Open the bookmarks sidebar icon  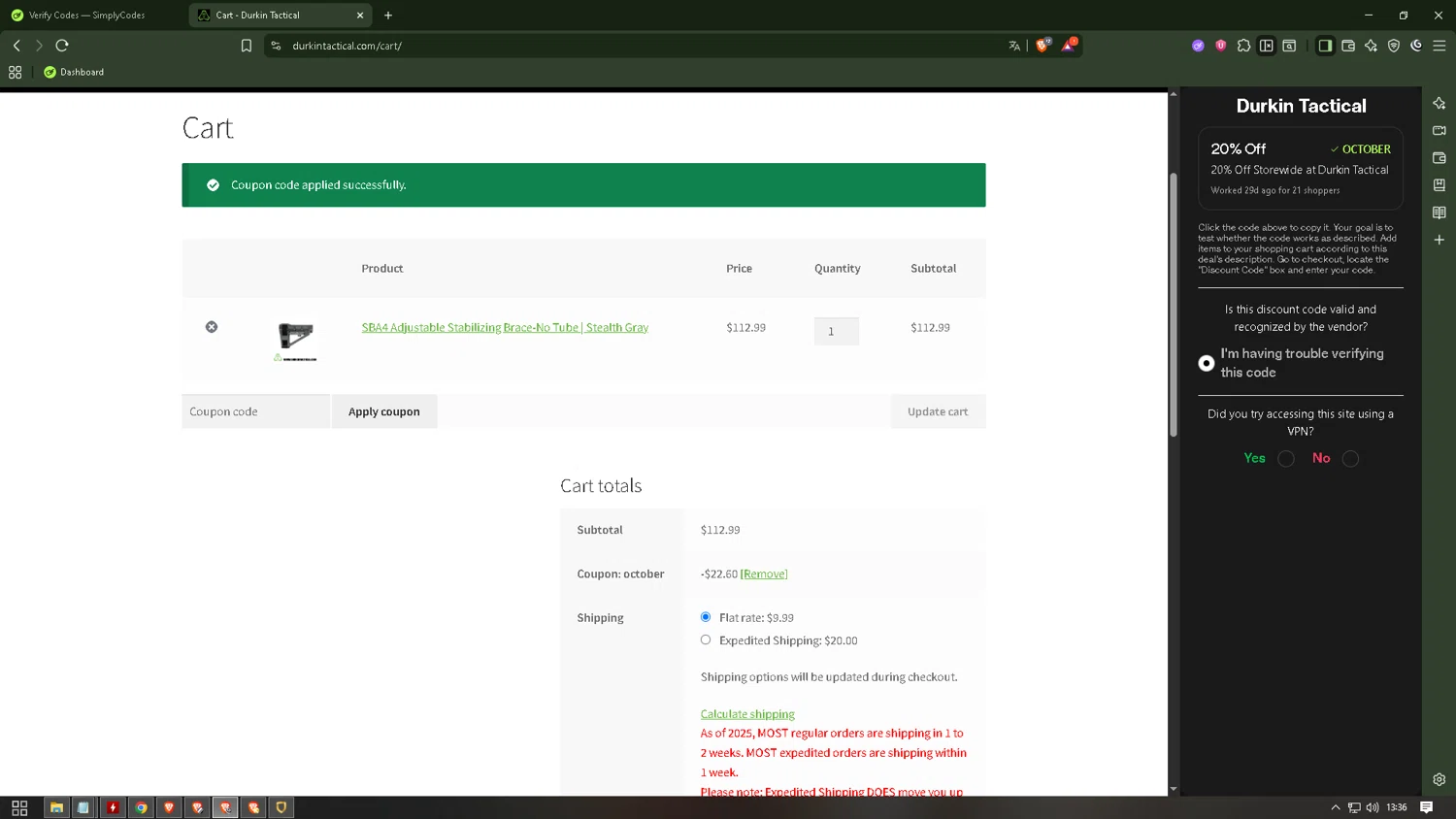pos(1439,185)
